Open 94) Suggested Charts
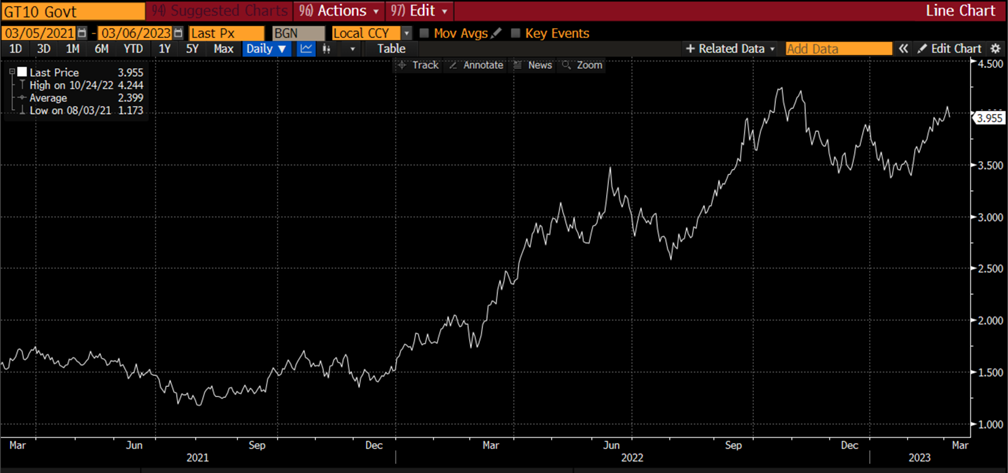This screenshot has height=473, width=1008. tap(220, 11)
